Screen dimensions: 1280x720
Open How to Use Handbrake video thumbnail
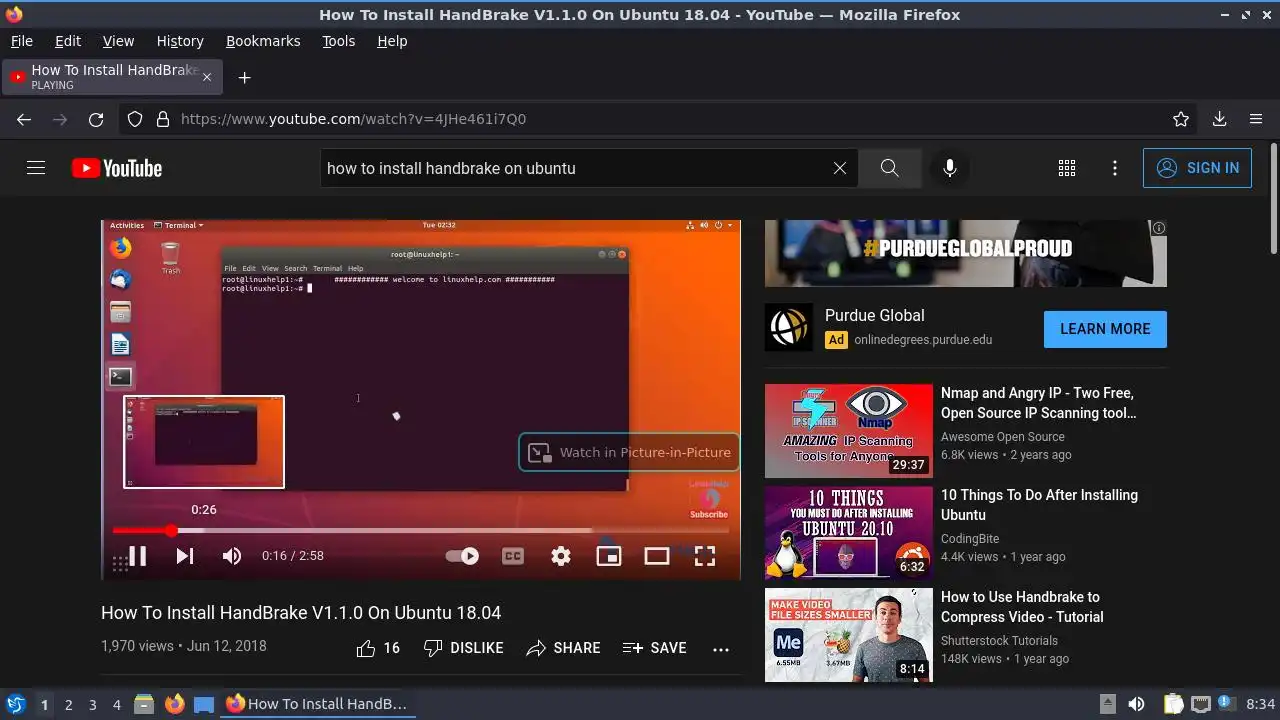click(x=849, y=635)
